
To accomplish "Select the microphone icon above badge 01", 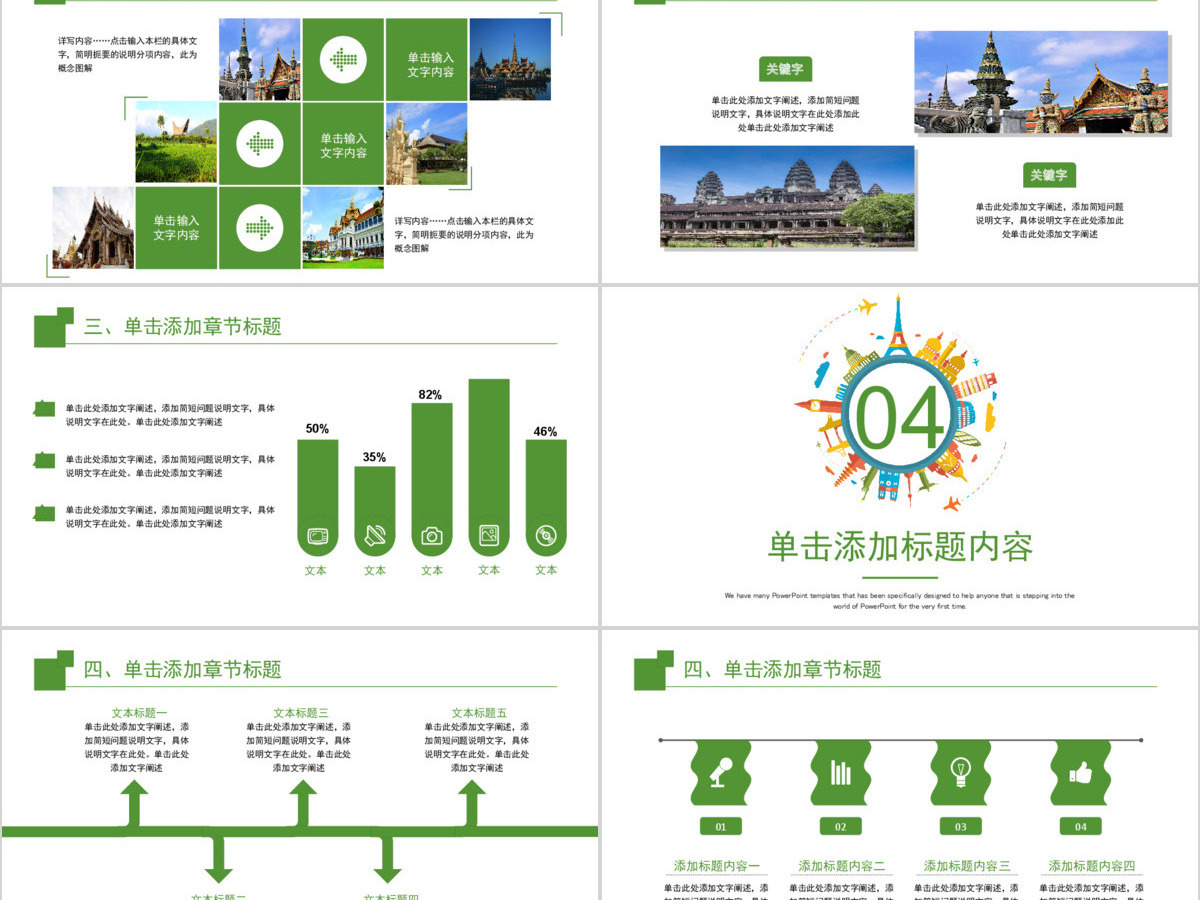I will coord(720,773).
